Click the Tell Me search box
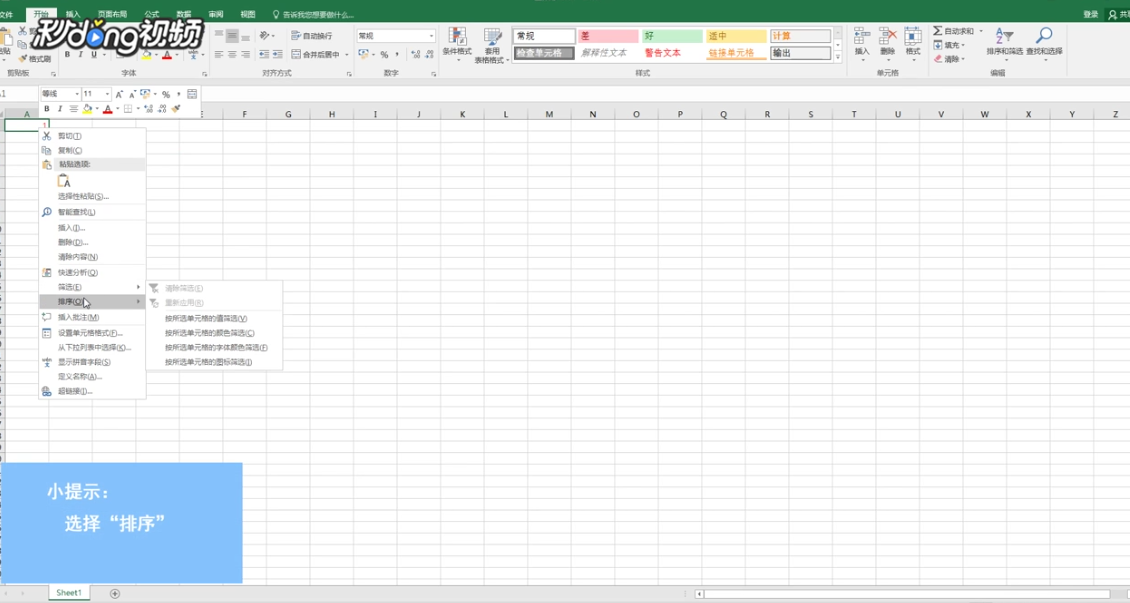 click(x=313, y=14)
